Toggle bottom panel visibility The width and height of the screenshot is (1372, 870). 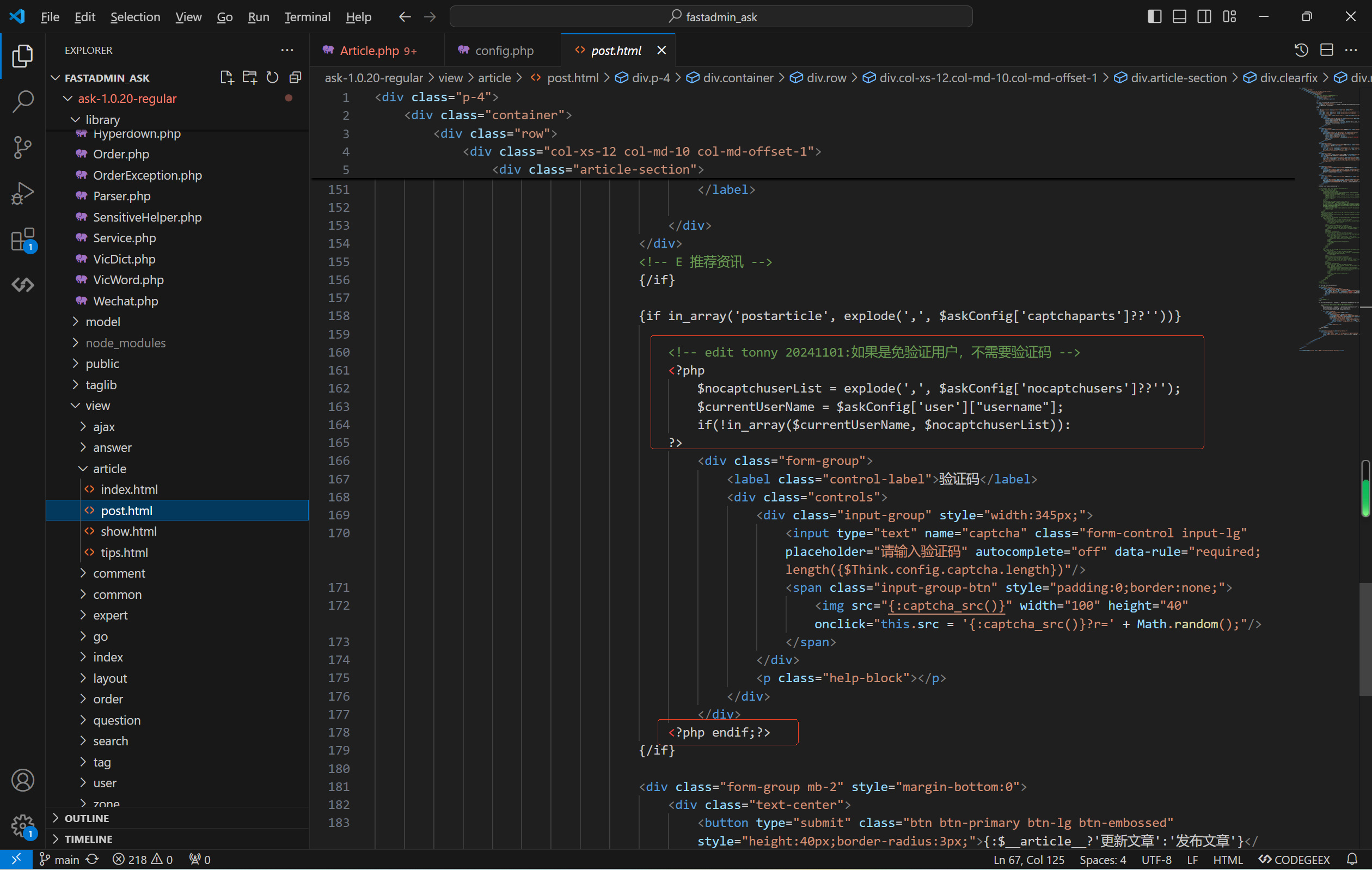(x=1179, y=17)
